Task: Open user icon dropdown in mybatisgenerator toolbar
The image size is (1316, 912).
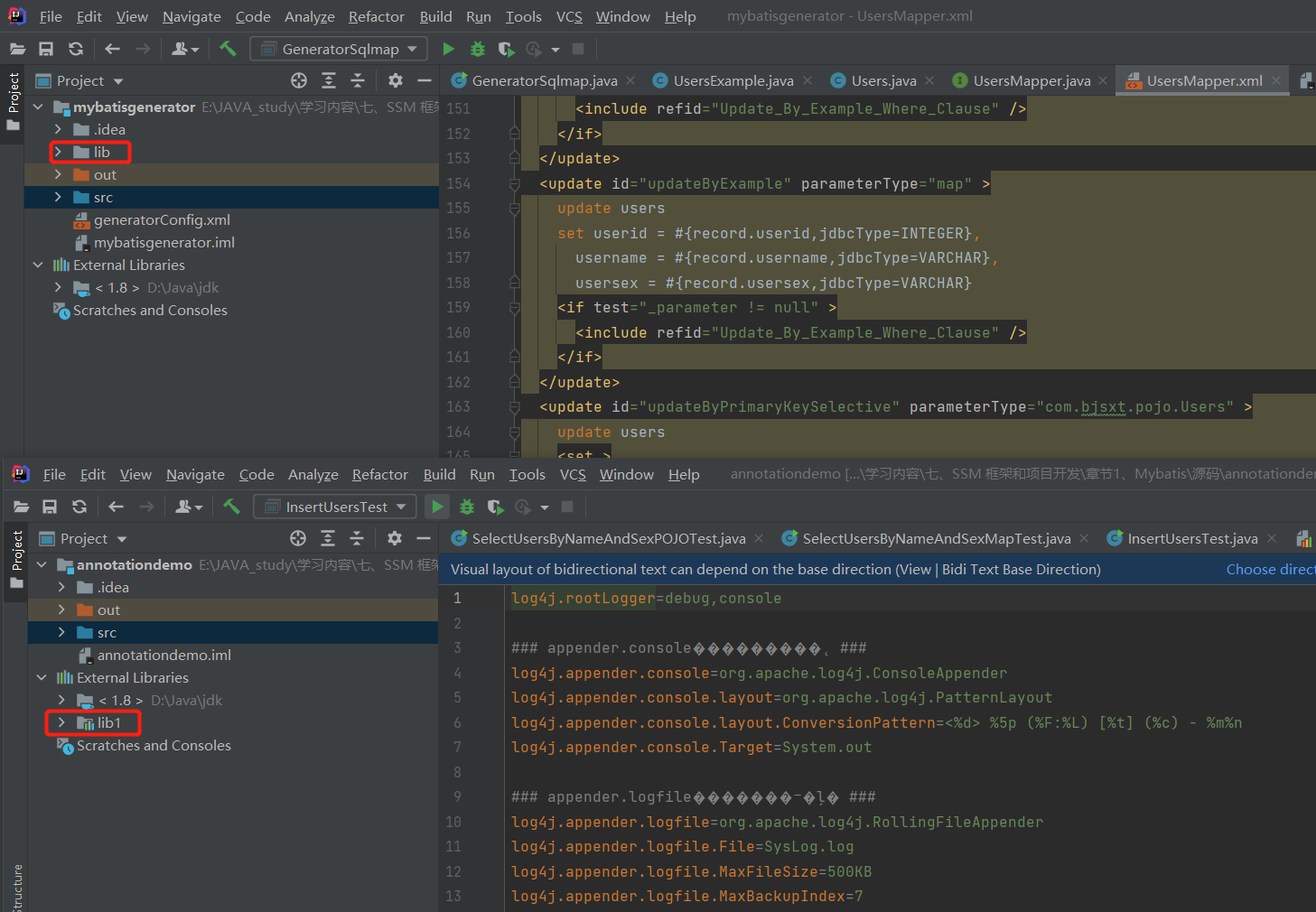Action: (185, 49)
